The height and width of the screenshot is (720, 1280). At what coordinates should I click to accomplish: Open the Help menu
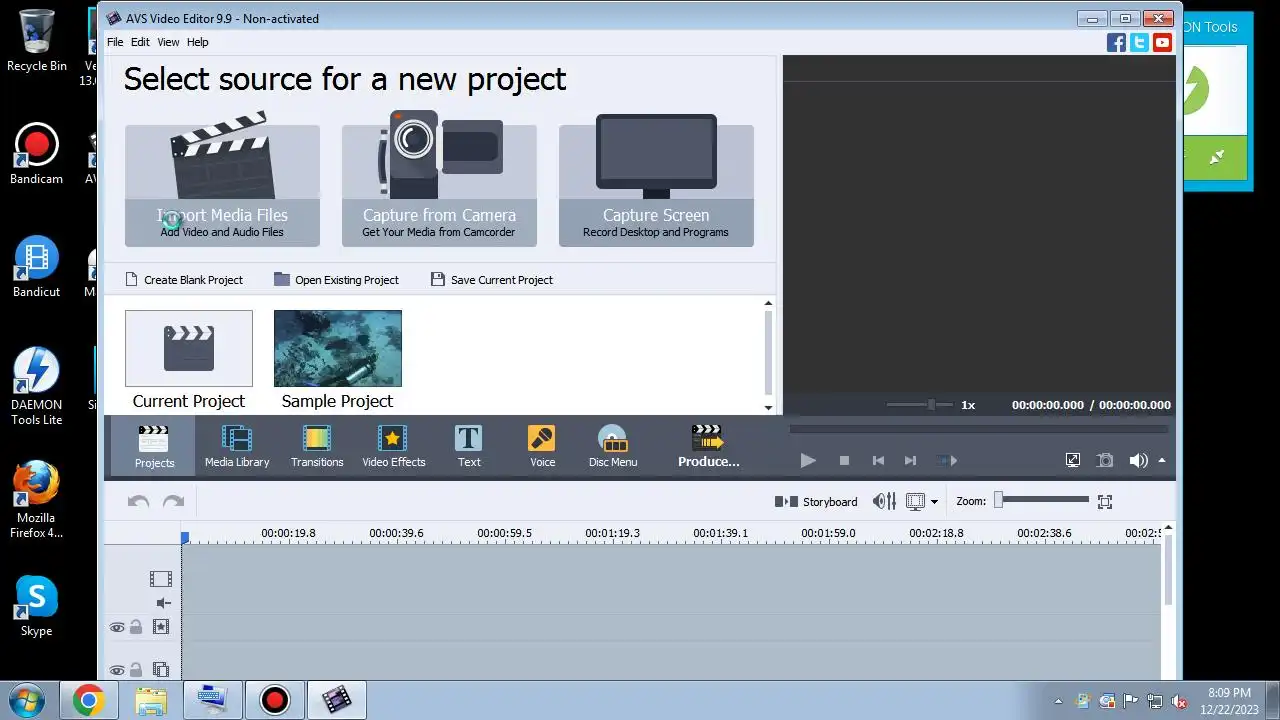click(x=198, y=42)
